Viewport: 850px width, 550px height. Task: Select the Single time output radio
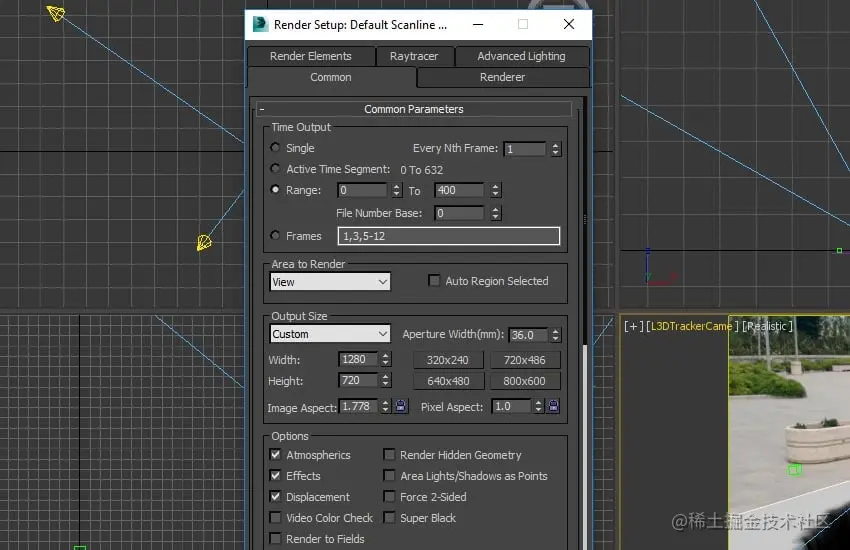pyautogui.click(x=275, y=147)
